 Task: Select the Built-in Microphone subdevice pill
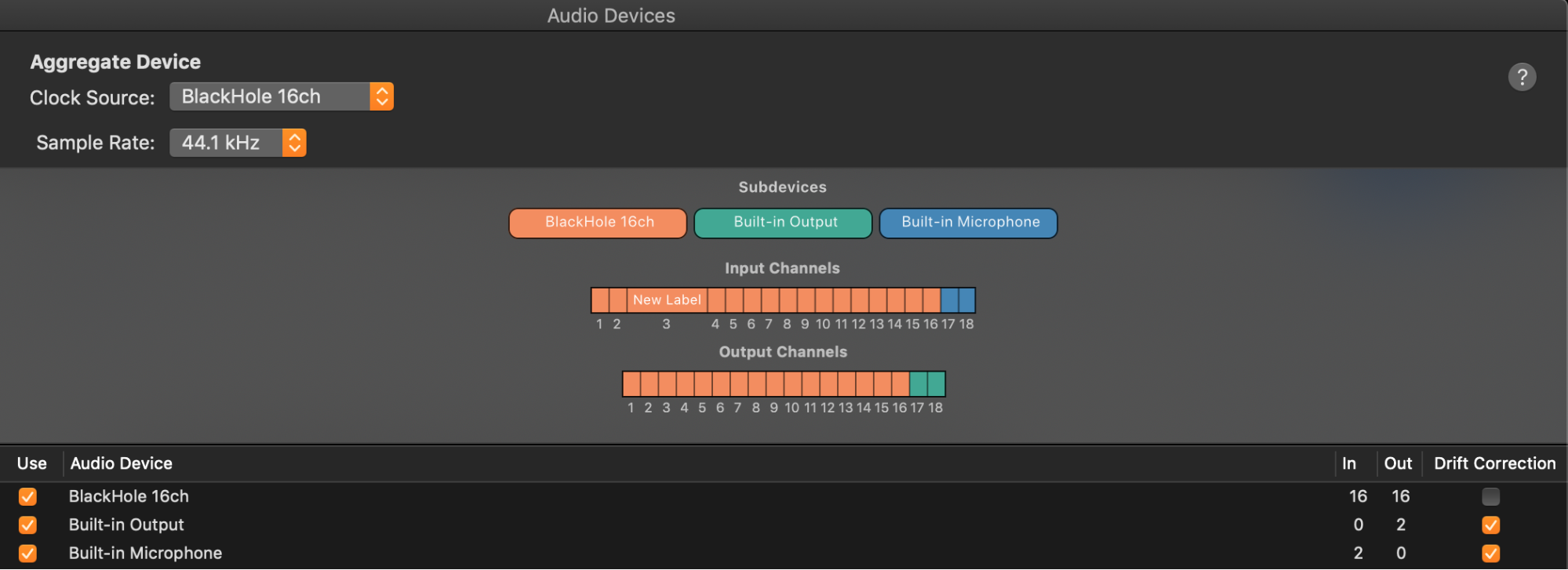coord(969,223)
